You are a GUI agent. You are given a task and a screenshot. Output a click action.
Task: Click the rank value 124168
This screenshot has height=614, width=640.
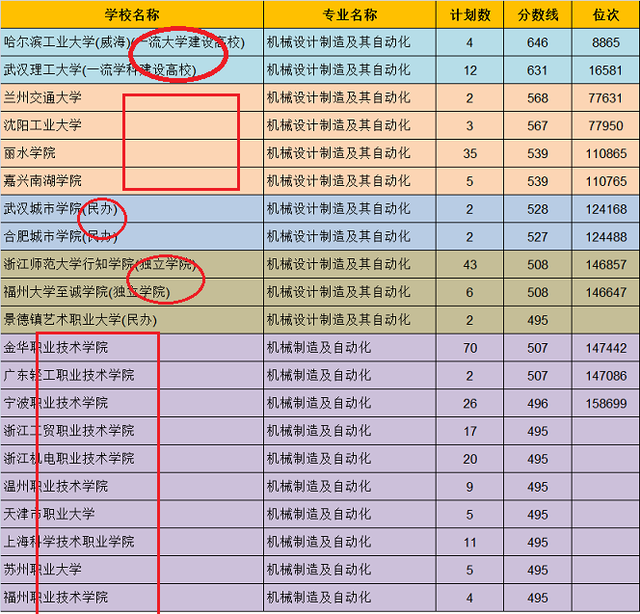pos(606,209)
